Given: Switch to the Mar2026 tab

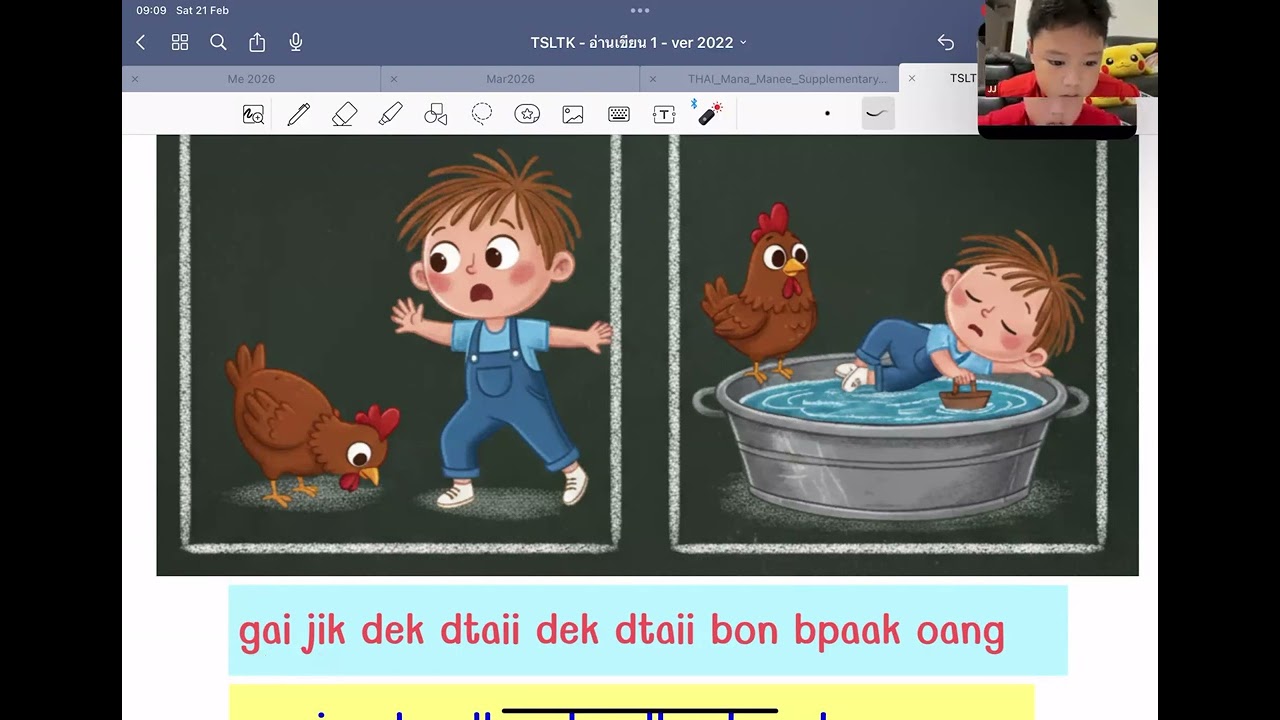Looking at the screenshot, I should click(x=510, y=78).
